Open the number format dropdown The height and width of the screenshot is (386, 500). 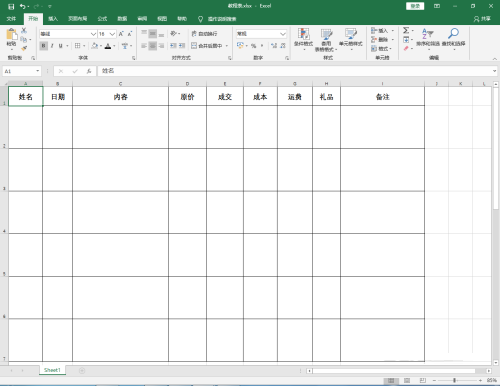click(x=283, y=34)
